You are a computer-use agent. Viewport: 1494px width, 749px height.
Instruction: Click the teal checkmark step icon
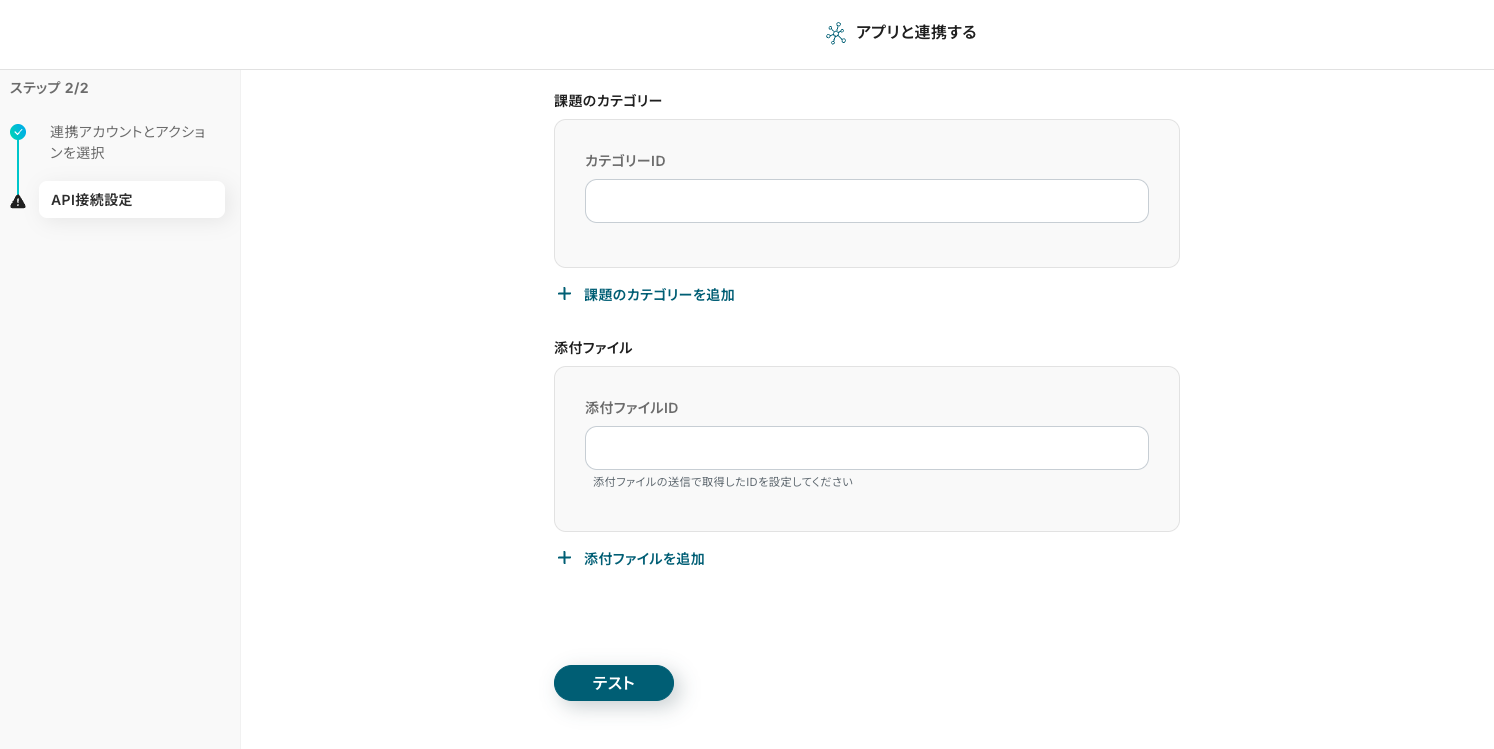coord(18,132)
